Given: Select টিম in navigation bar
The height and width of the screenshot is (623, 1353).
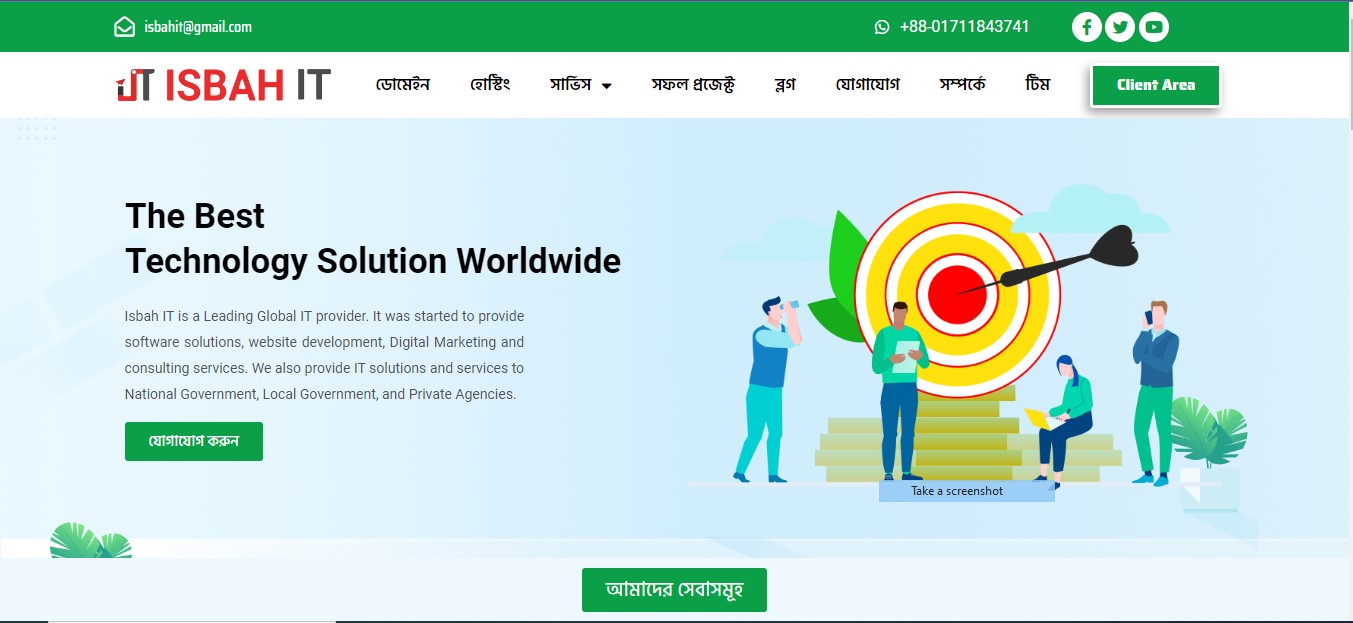Looking at the screenshot, I should coord(1038,85).
